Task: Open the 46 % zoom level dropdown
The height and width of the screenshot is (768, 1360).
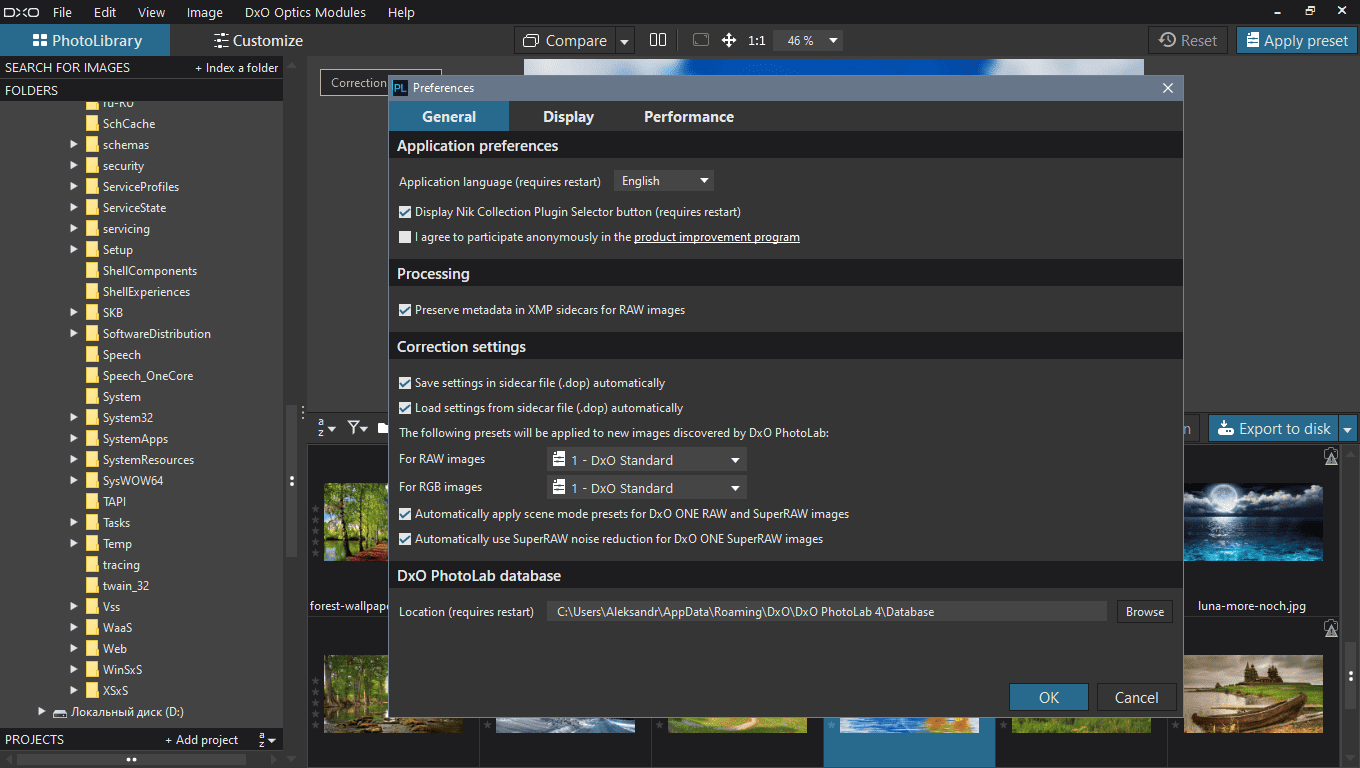Action: (x=808, y=40)
